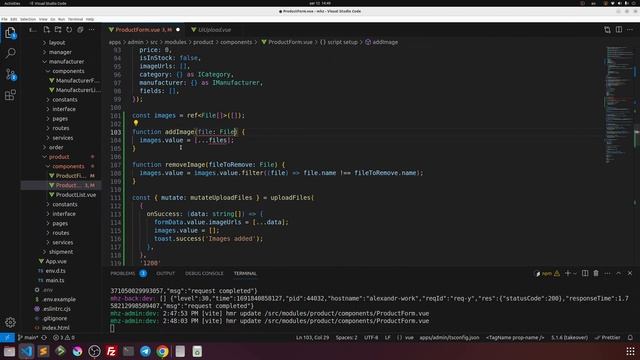This screenshot has width=640, height=360.
Task: Click the New File icon in explorer
Action: click(x=47, y=30)
